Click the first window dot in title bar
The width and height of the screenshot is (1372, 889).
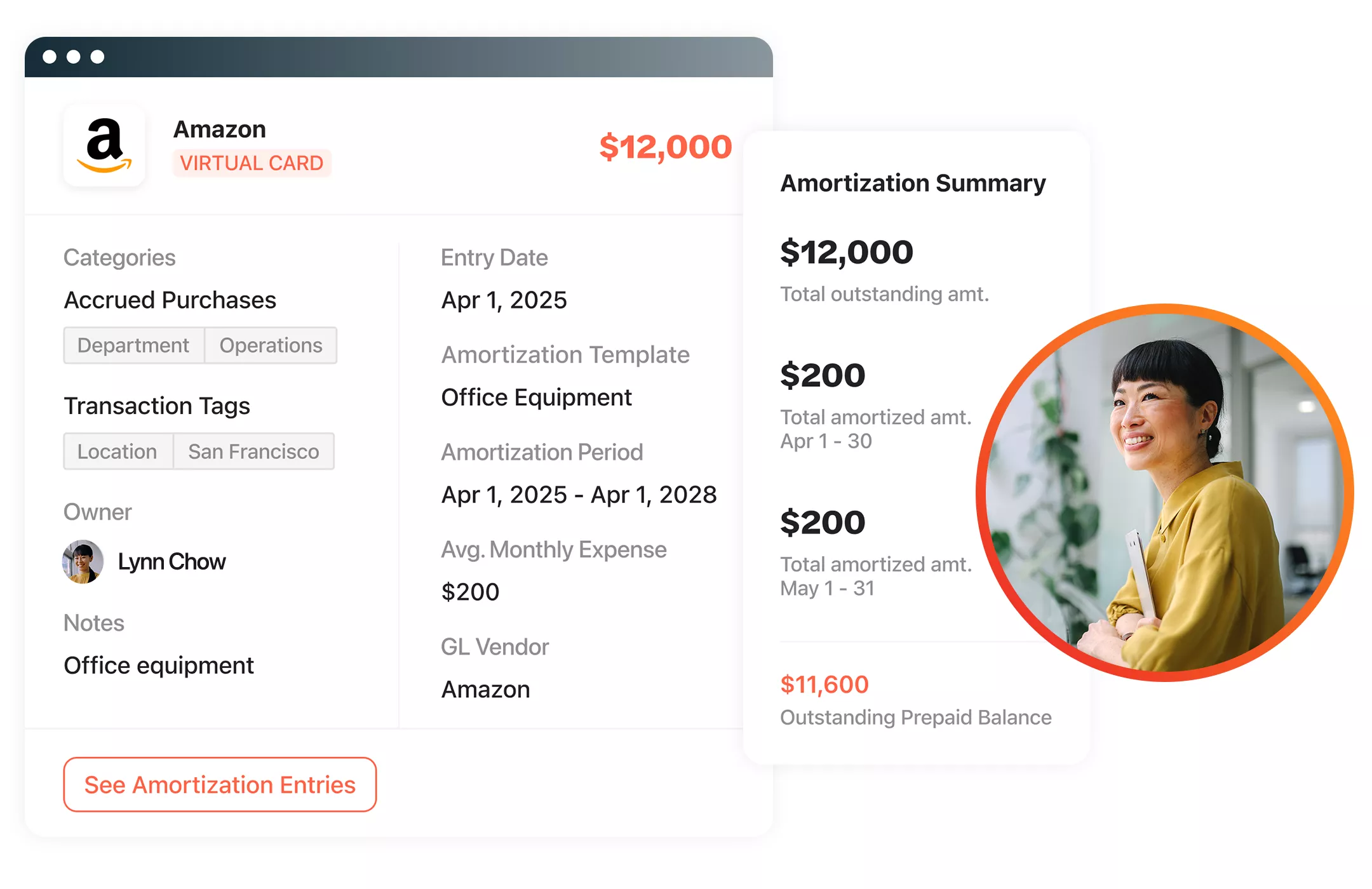pos(50,57)
